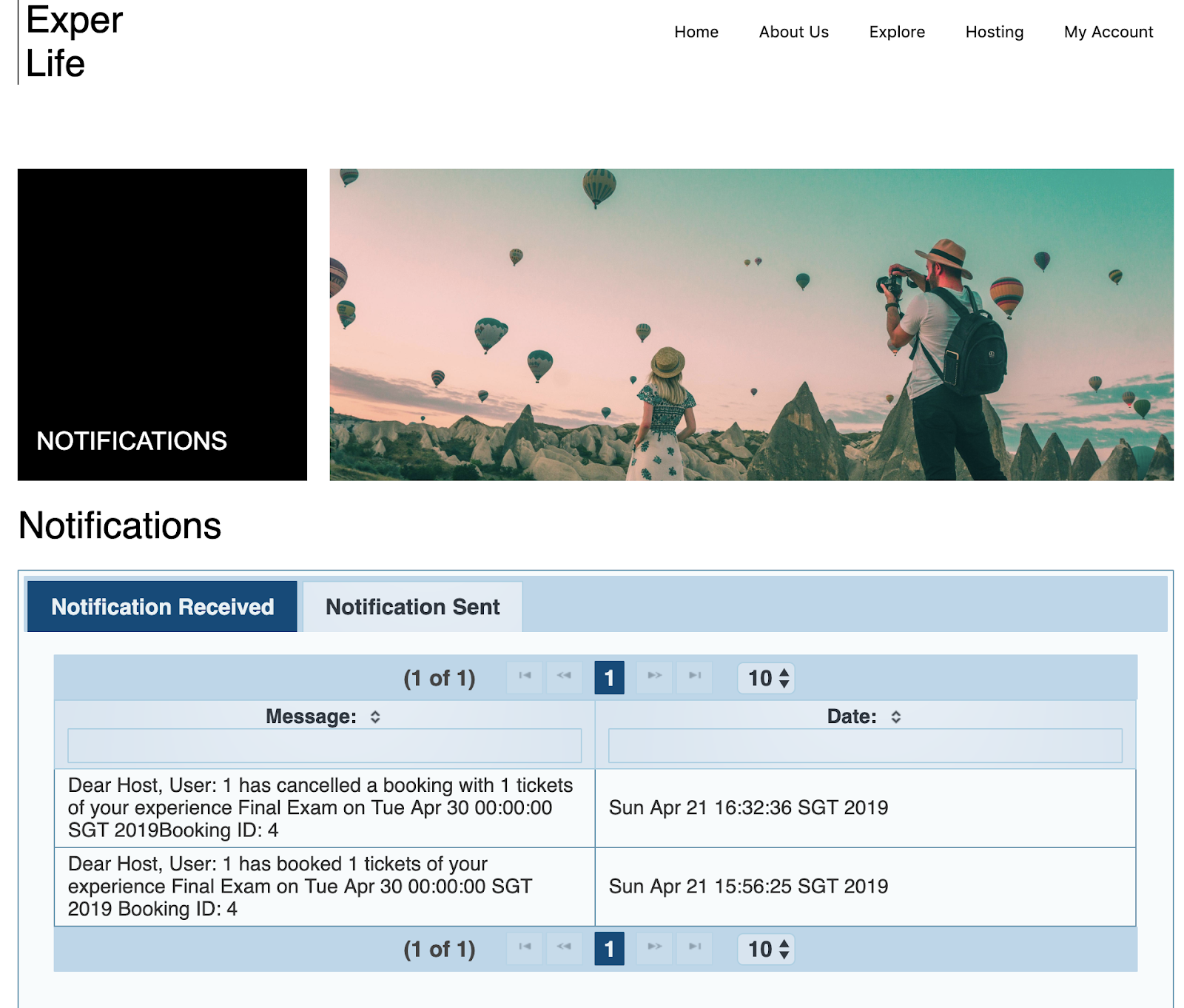The width and height of the screenshot is (1184, 1008).
Task: Select the cancelled booking notification message
Action: [x=320, y=807]
